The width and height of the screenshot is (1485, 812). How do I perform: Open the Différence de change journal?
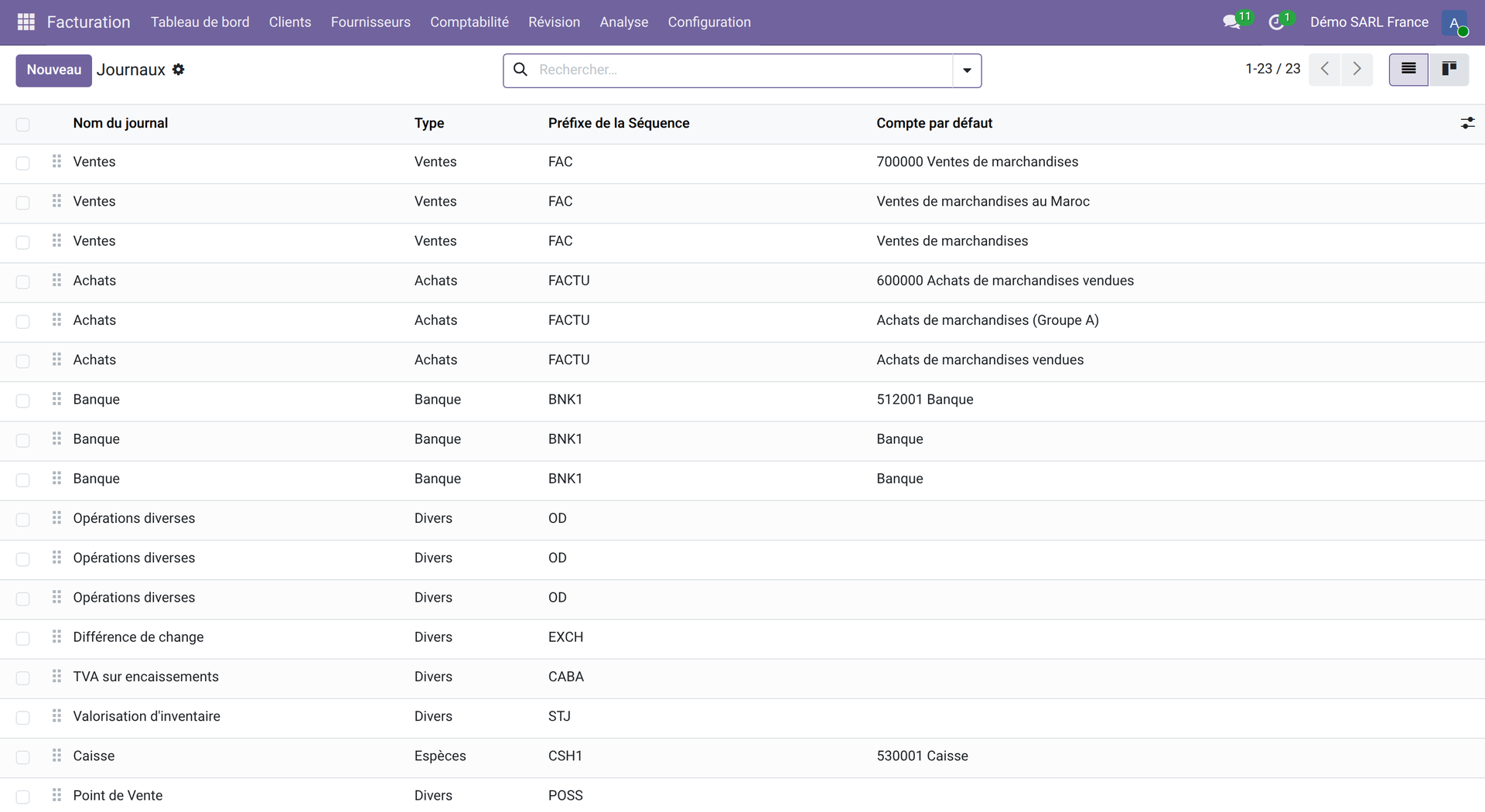[x=138, y=637]
